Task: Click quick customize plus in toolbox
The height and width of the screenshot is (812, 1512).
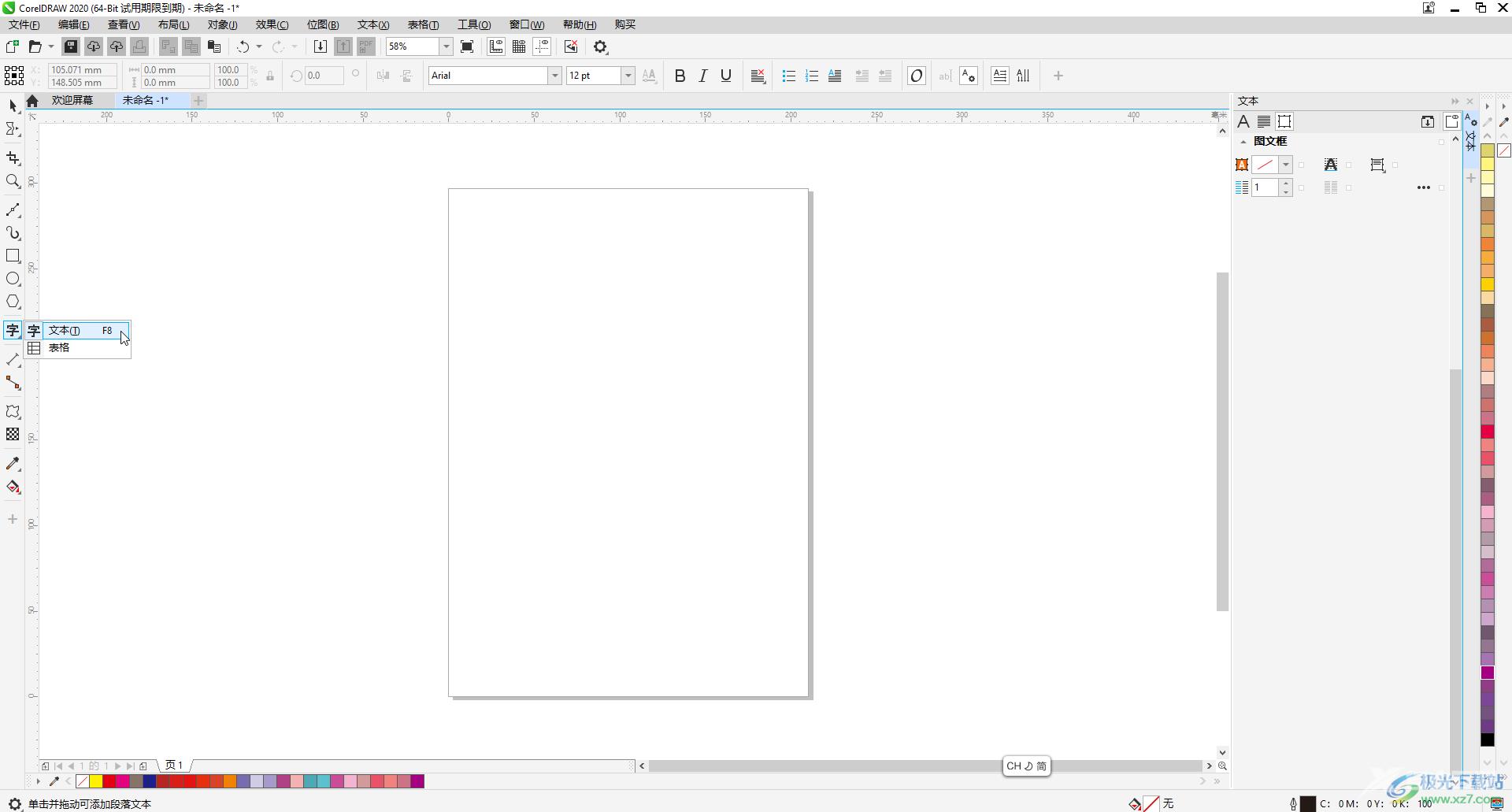Action: pos(13,519)
